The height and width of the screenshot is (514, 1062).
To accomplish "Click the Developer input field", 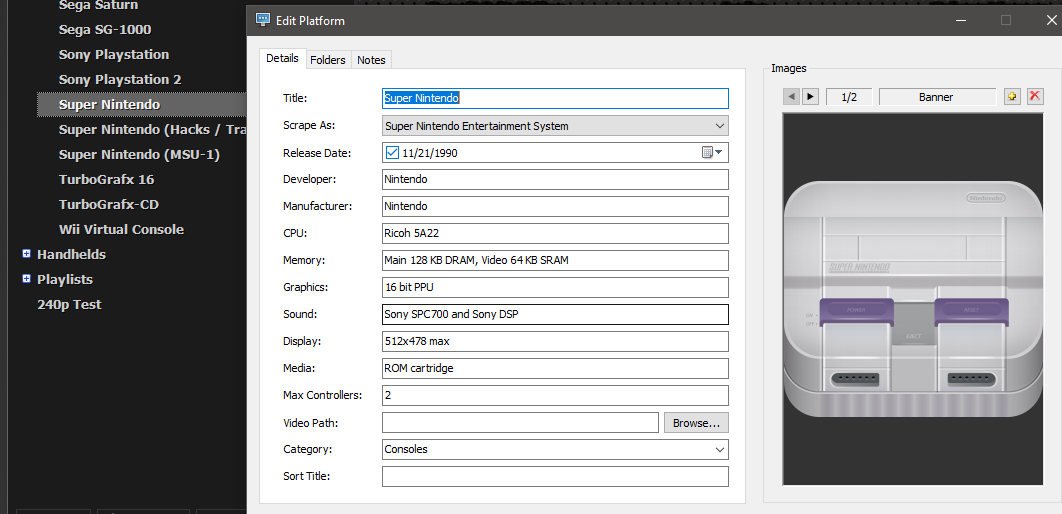I will tap(555, 179).
